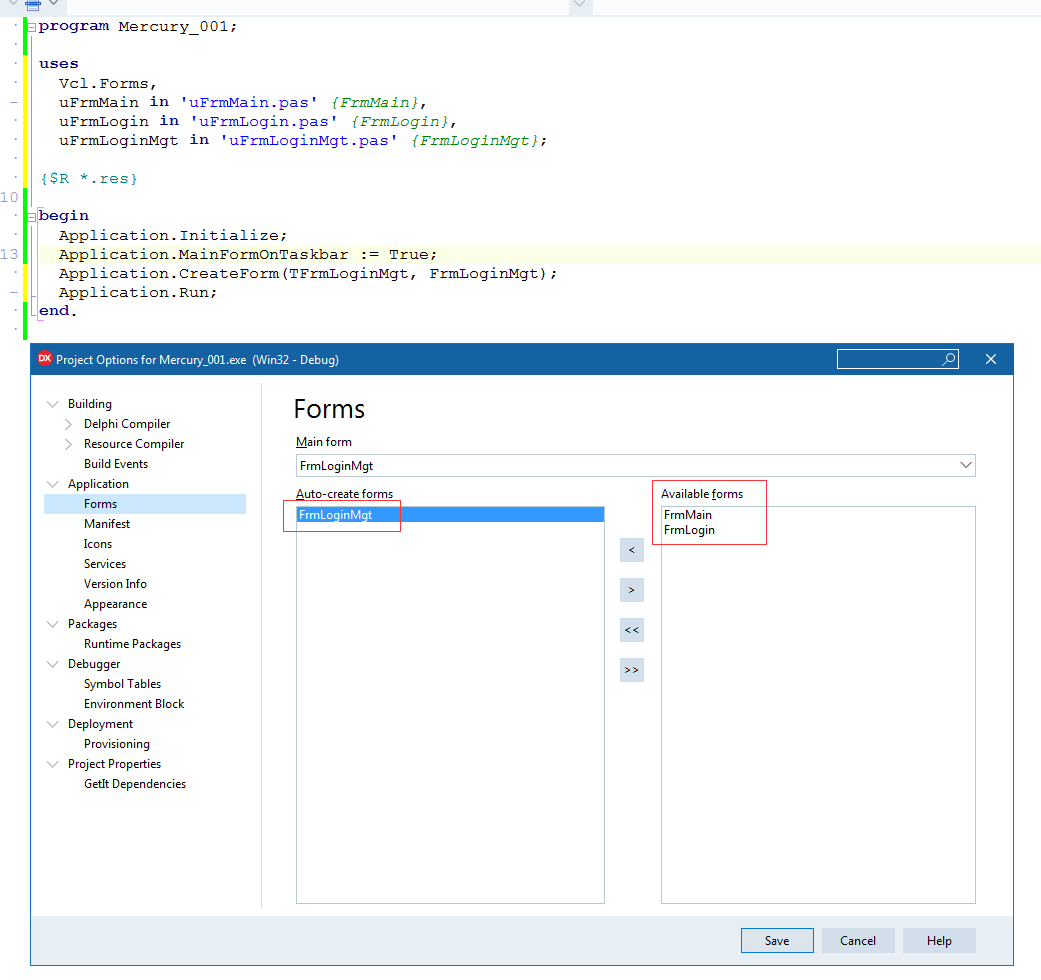1041x980 pixels.
Task: Select Provisioning in options tree
Action: 116,744
